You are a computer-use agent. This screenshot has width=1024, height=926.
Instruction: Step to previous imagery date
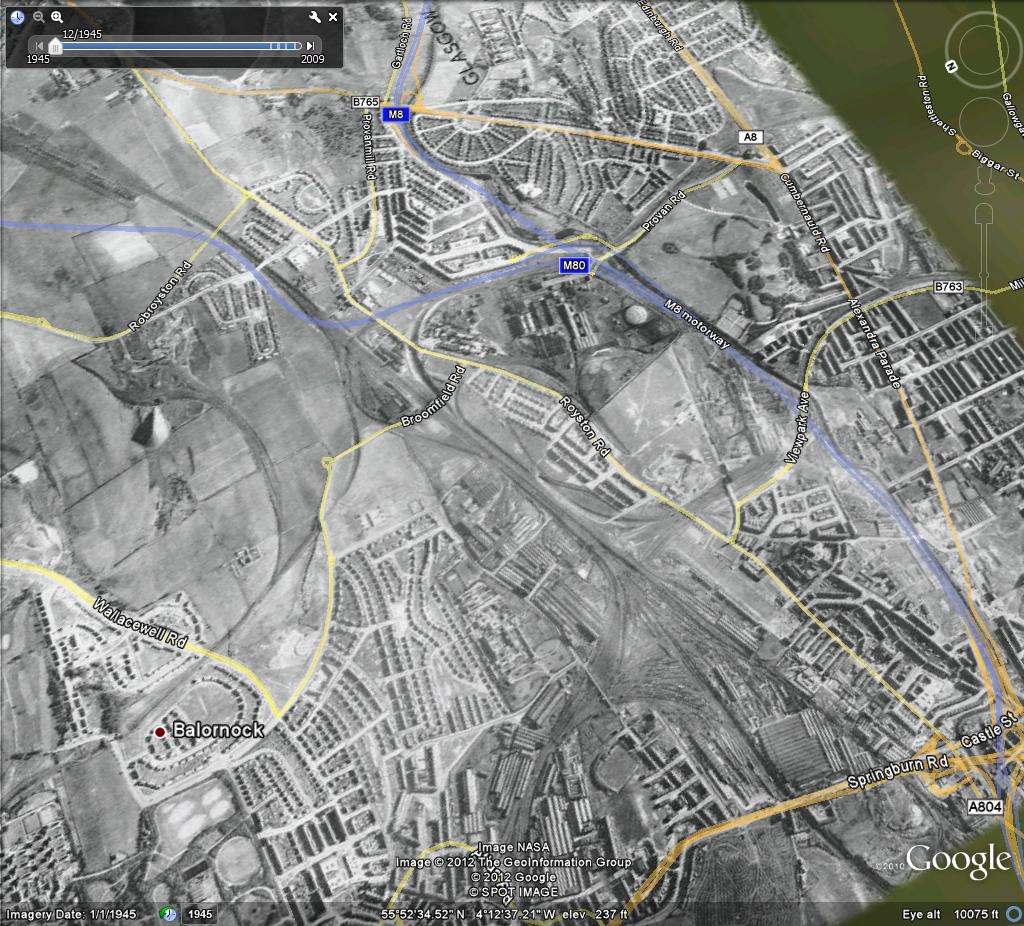(x=39, y=46)
